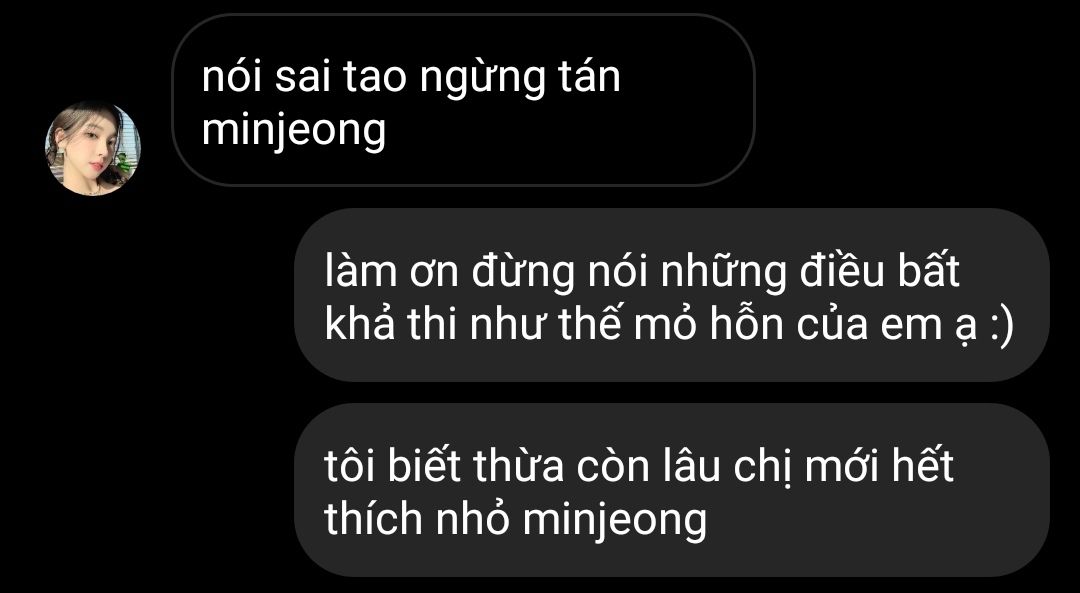Image resolution: width=1080 pixels, height=593 pixels.
Task: Click the word 'minjeong' in the received bubble
Action: pos(293,131)
